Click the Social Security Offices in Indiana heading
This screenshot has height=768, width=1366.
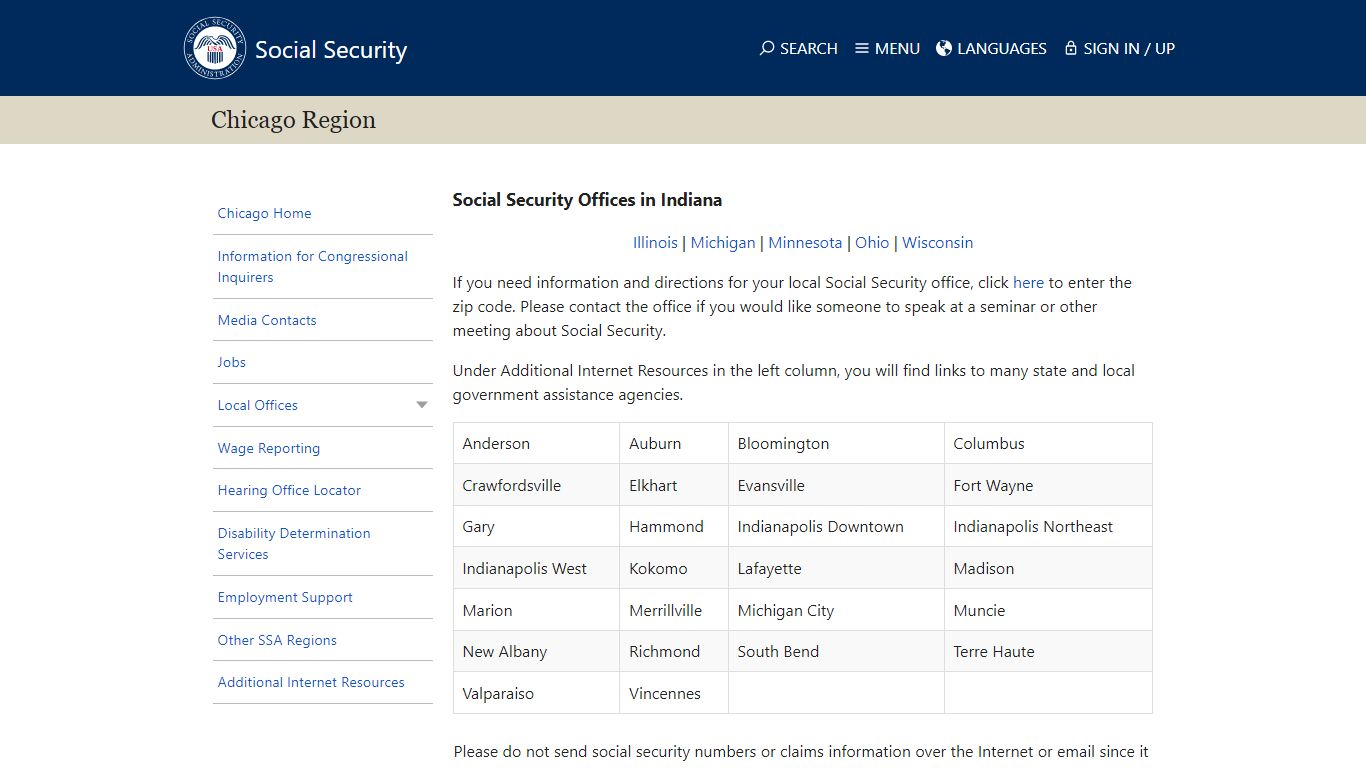click(587, 199)
